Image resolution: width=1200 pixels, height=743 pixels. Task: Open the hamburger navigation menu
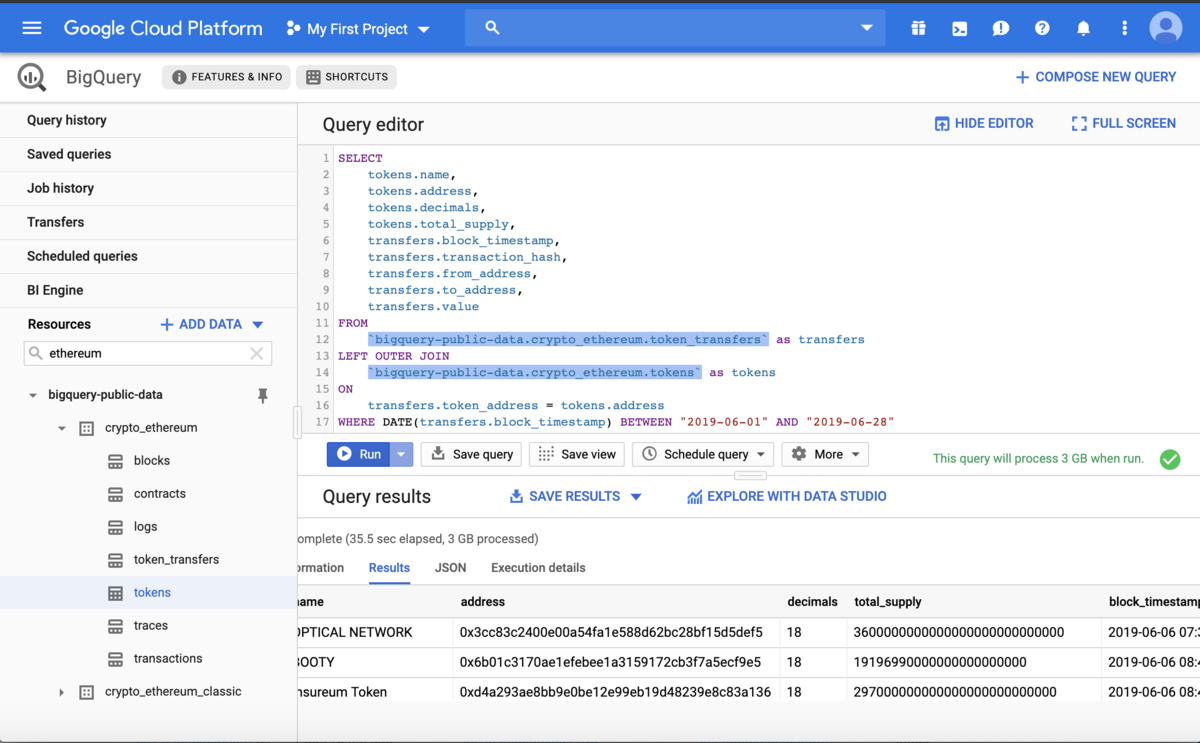coord(32,28)
